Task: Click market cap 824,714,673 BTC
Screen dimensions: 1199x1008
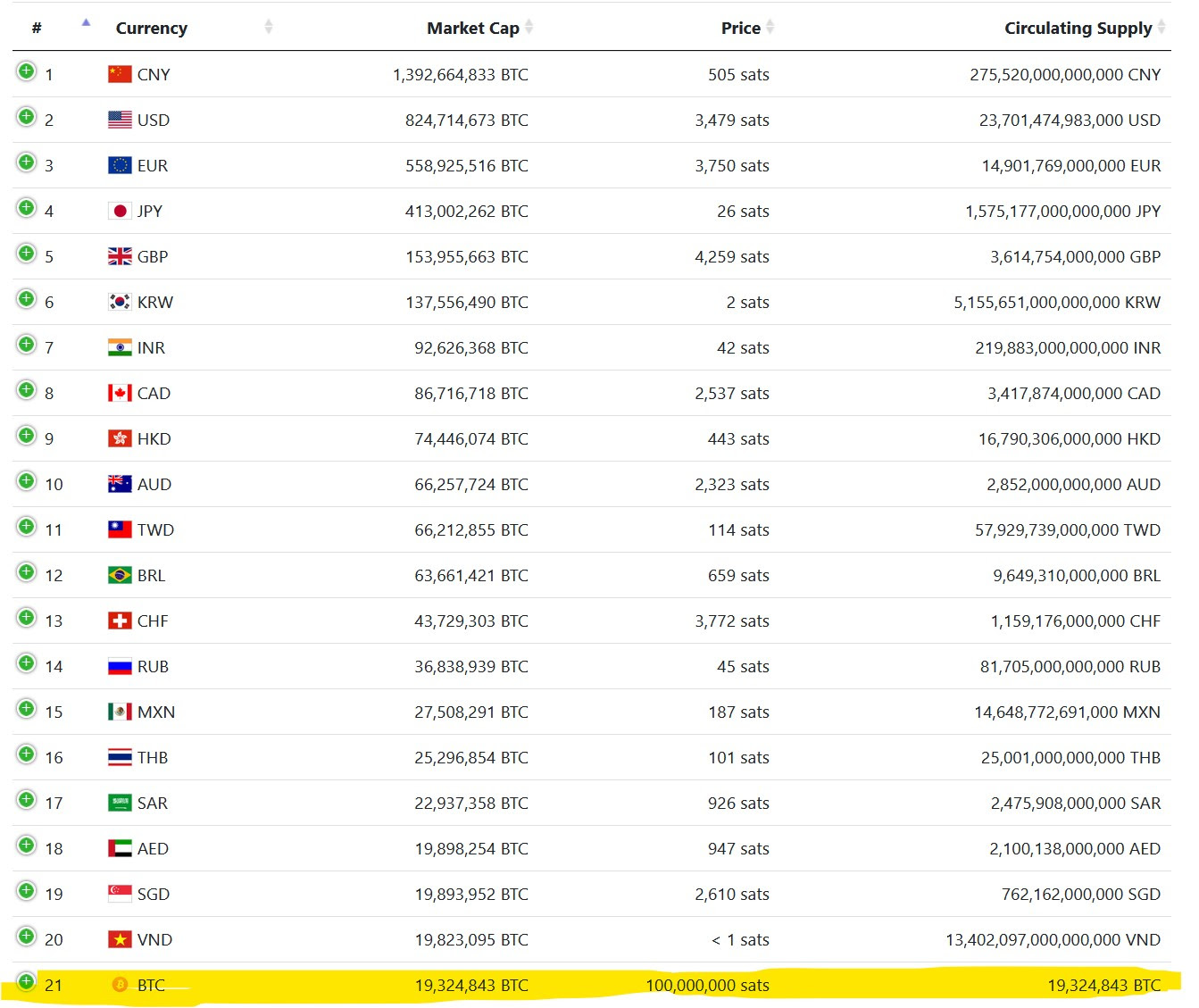Action: (467, 120)
